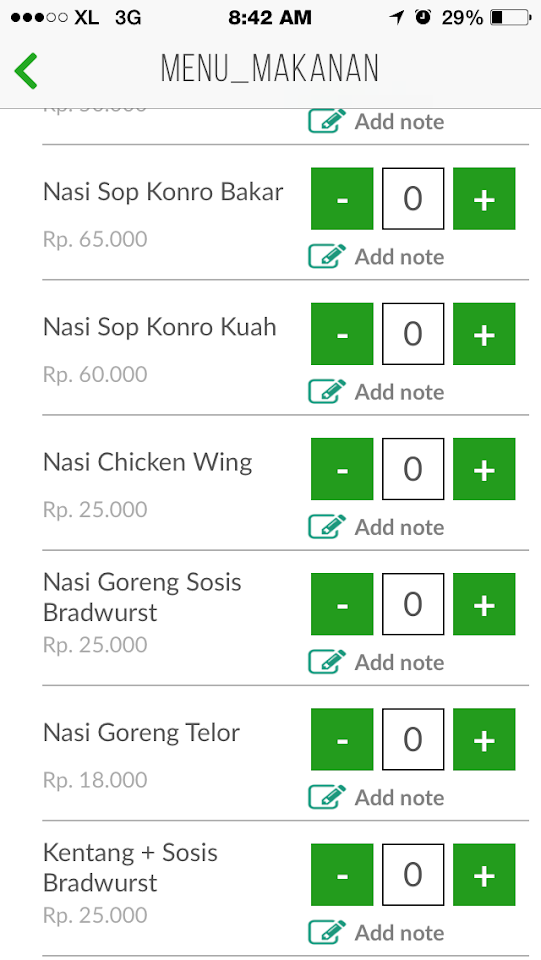
Task: Add one Nasi Goreng Sosis Bradwurst
Action: [x=484, y=605]
